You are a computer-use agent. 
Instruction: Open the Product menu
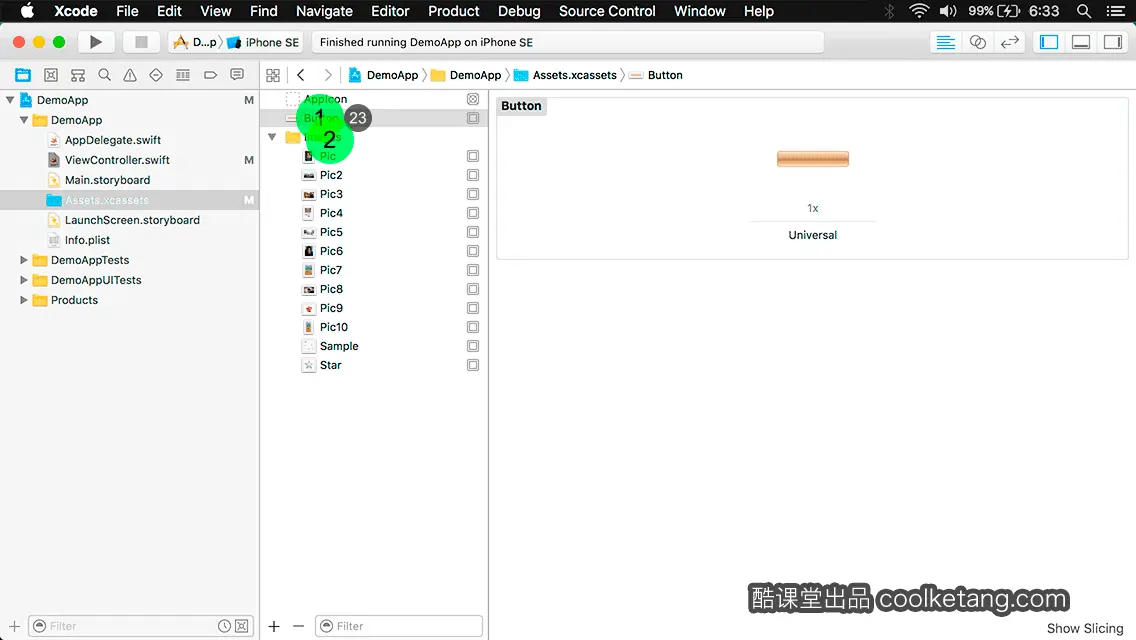(454, 11)
